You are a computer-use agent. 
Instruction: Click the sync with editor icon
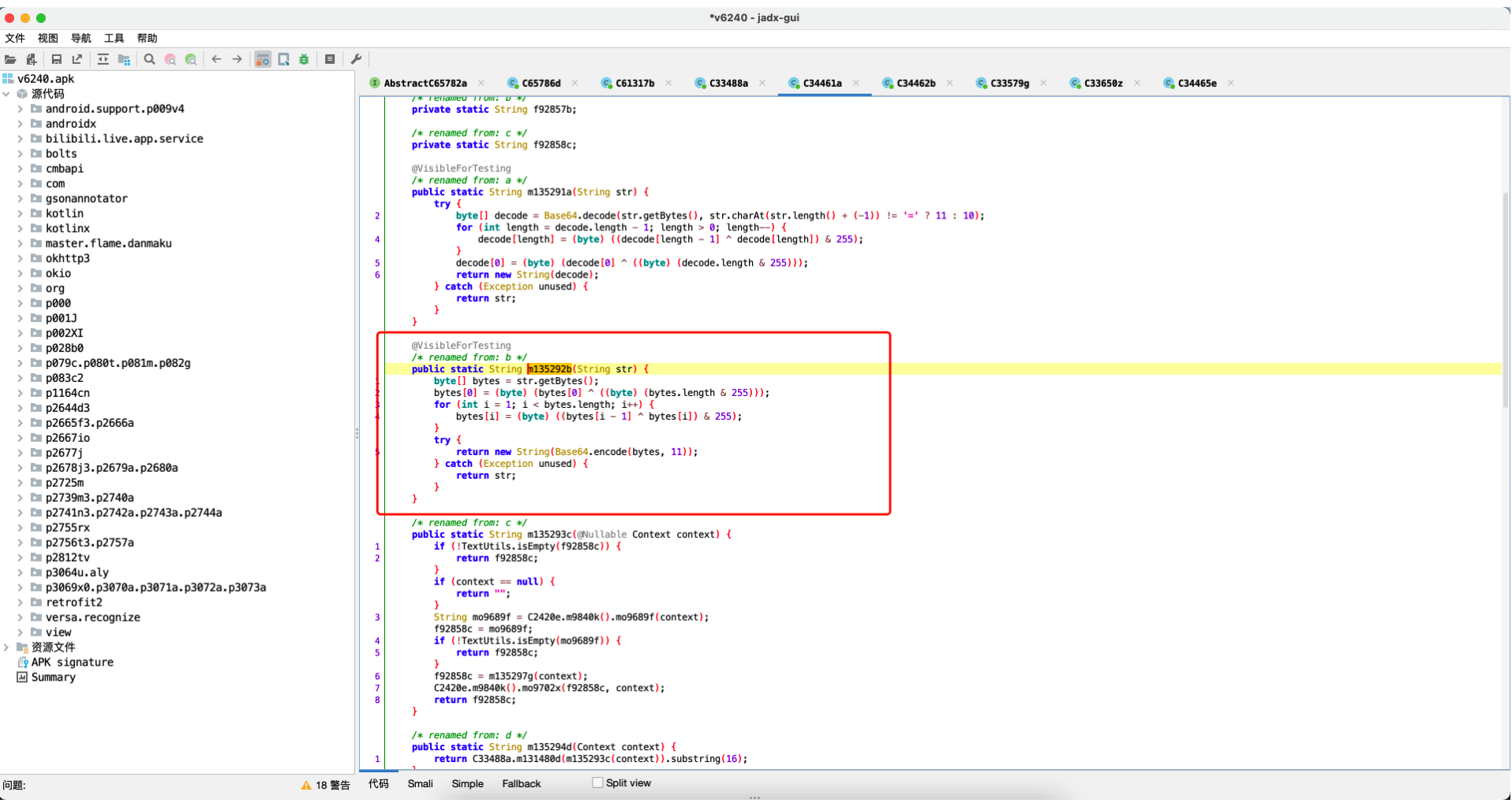103,59
